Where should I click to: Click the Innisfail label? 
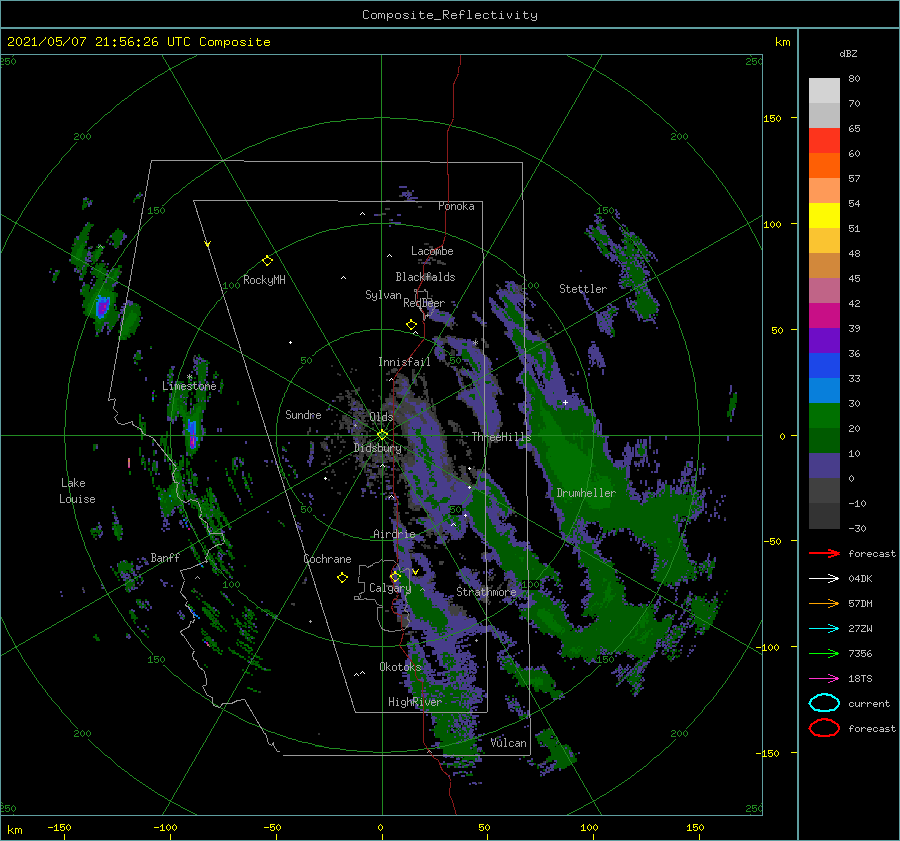coord(404,362)
